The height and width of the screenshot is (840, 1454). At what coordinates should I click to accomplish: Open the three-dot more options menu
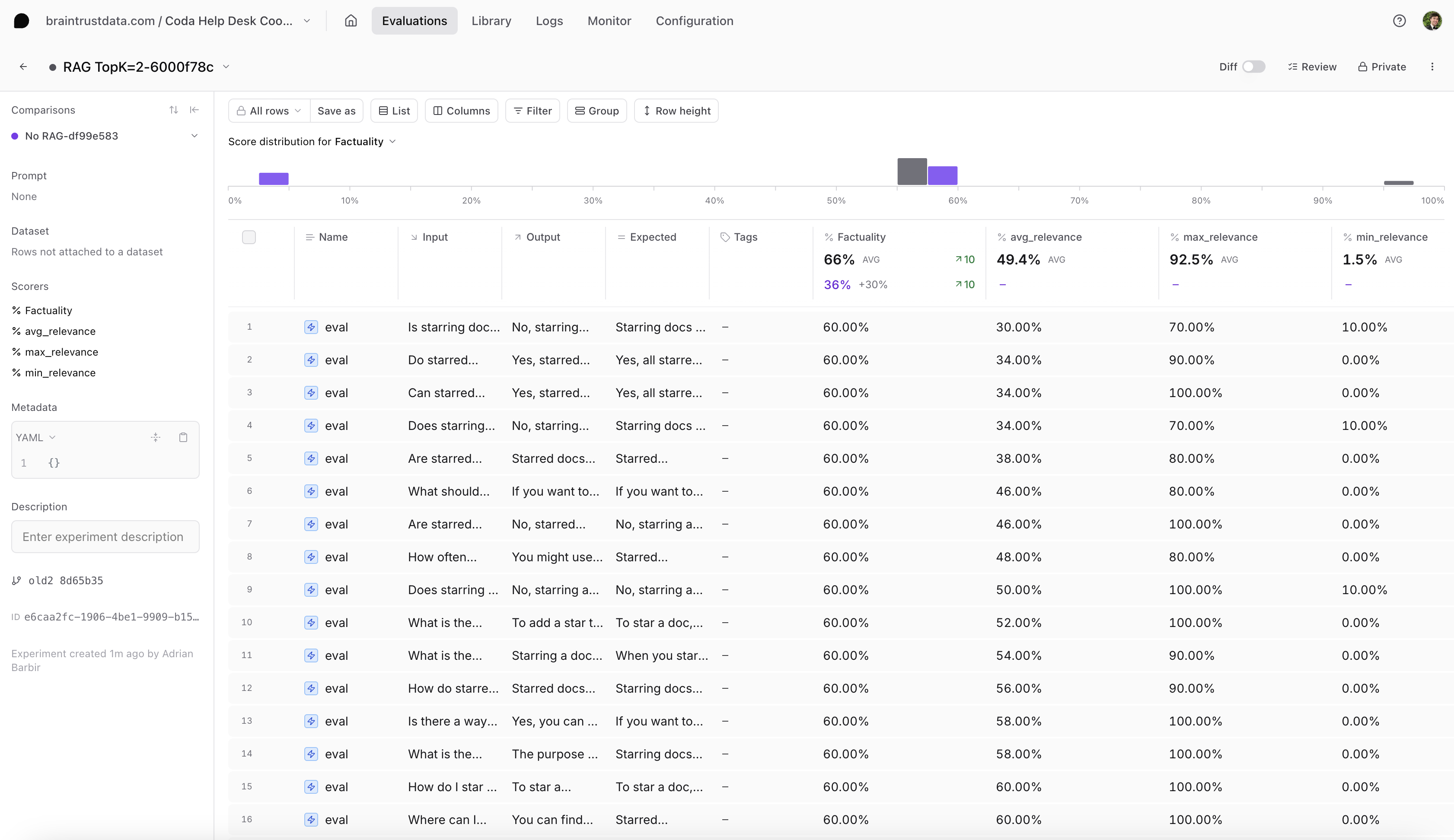[1432, 67]
